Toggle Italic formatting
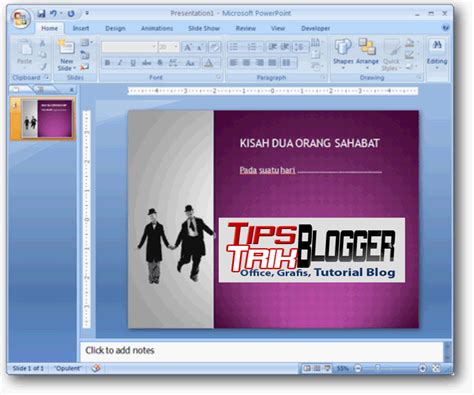 click(x=120, y=63)
